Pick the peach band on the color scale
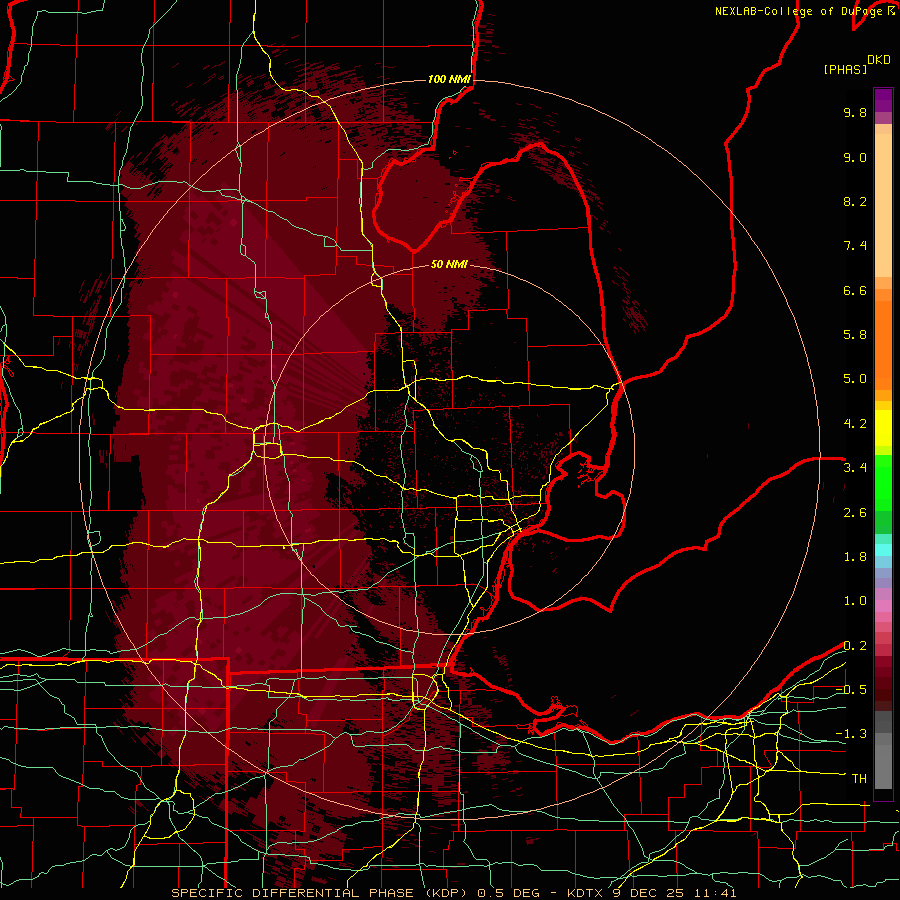 (x=883, y=201)
